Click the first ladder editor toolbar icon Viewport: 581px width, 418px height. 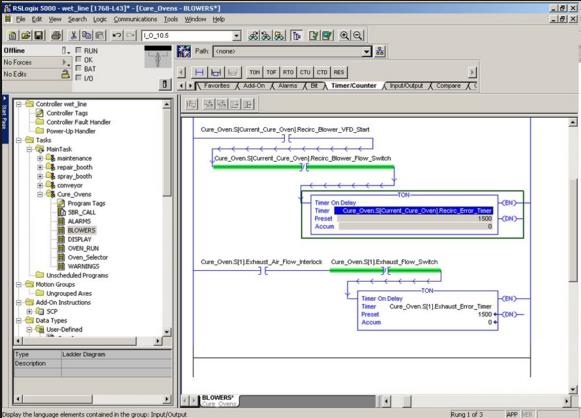pyautogui.click(x=192, y=104)
